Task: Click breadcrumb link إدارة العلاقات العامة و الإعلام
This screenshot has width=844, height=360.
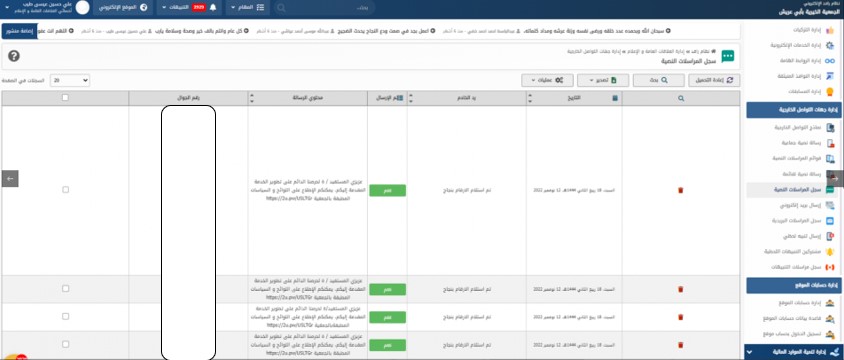Action: click(657, 51)
